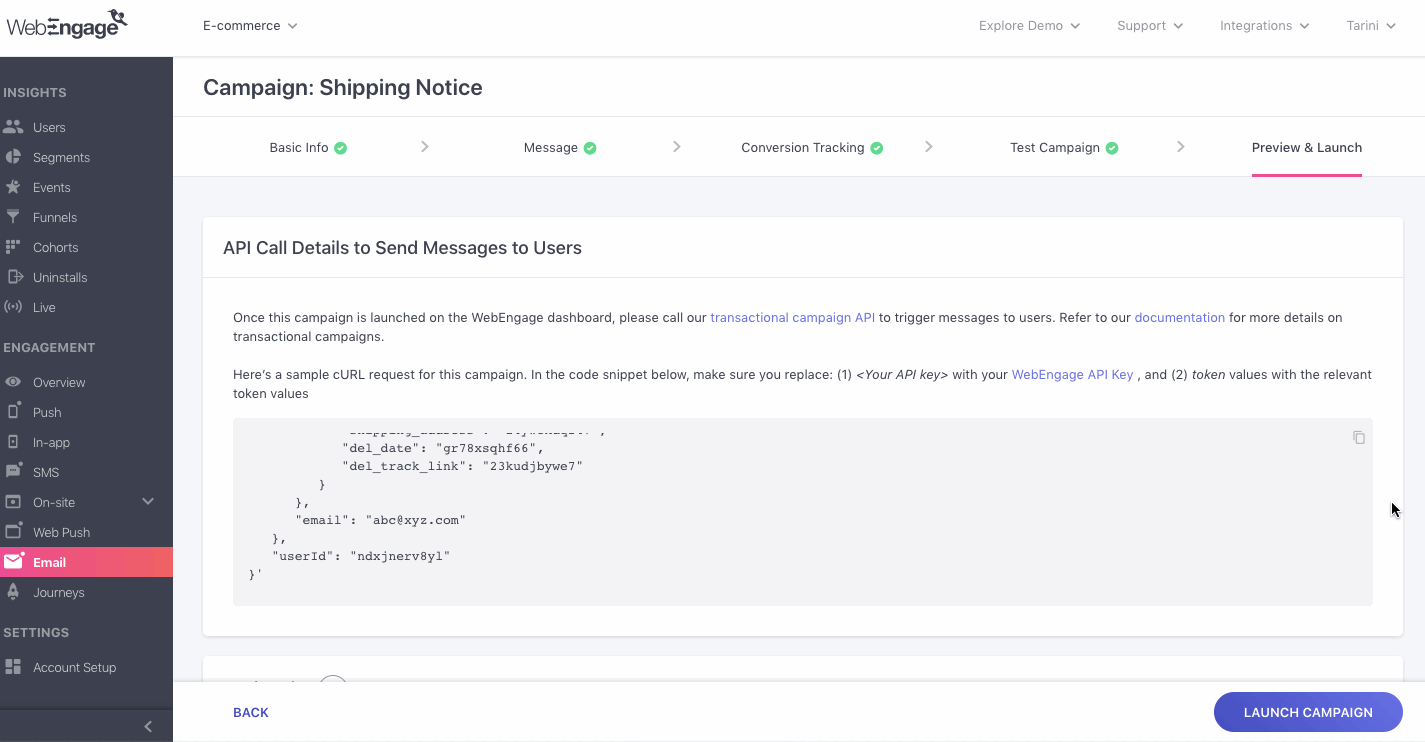Select the Users menu label
The image size is (1425, 742).
coord(49,128)
